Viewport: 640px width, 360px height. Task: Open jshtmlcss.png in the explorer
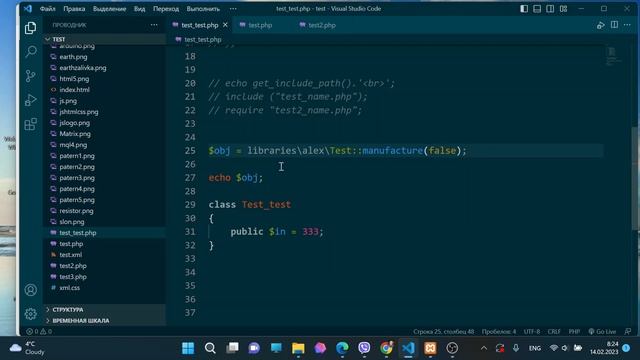[79, 112]
